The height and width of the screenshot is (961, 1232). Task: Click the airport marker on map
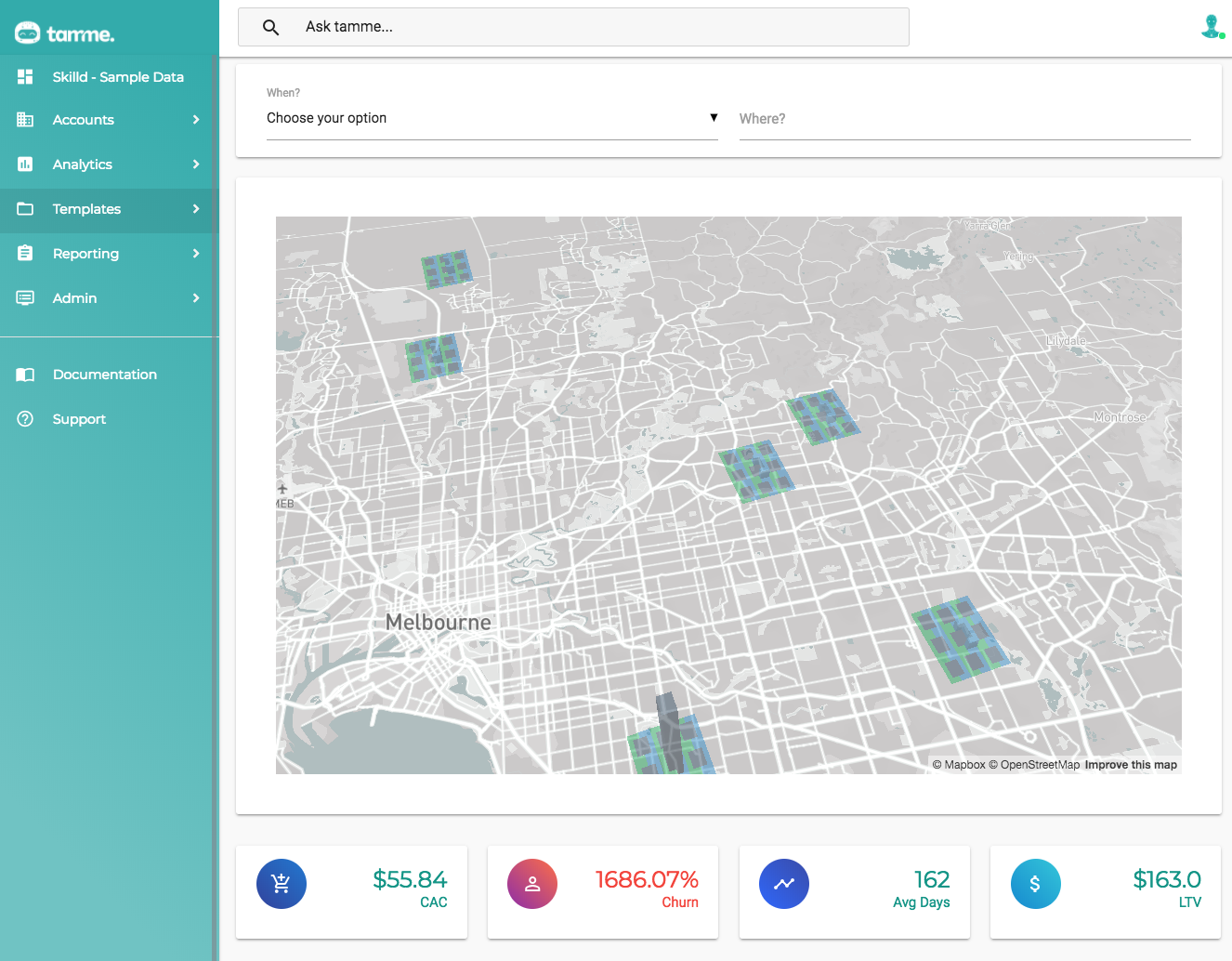(282, 489)
